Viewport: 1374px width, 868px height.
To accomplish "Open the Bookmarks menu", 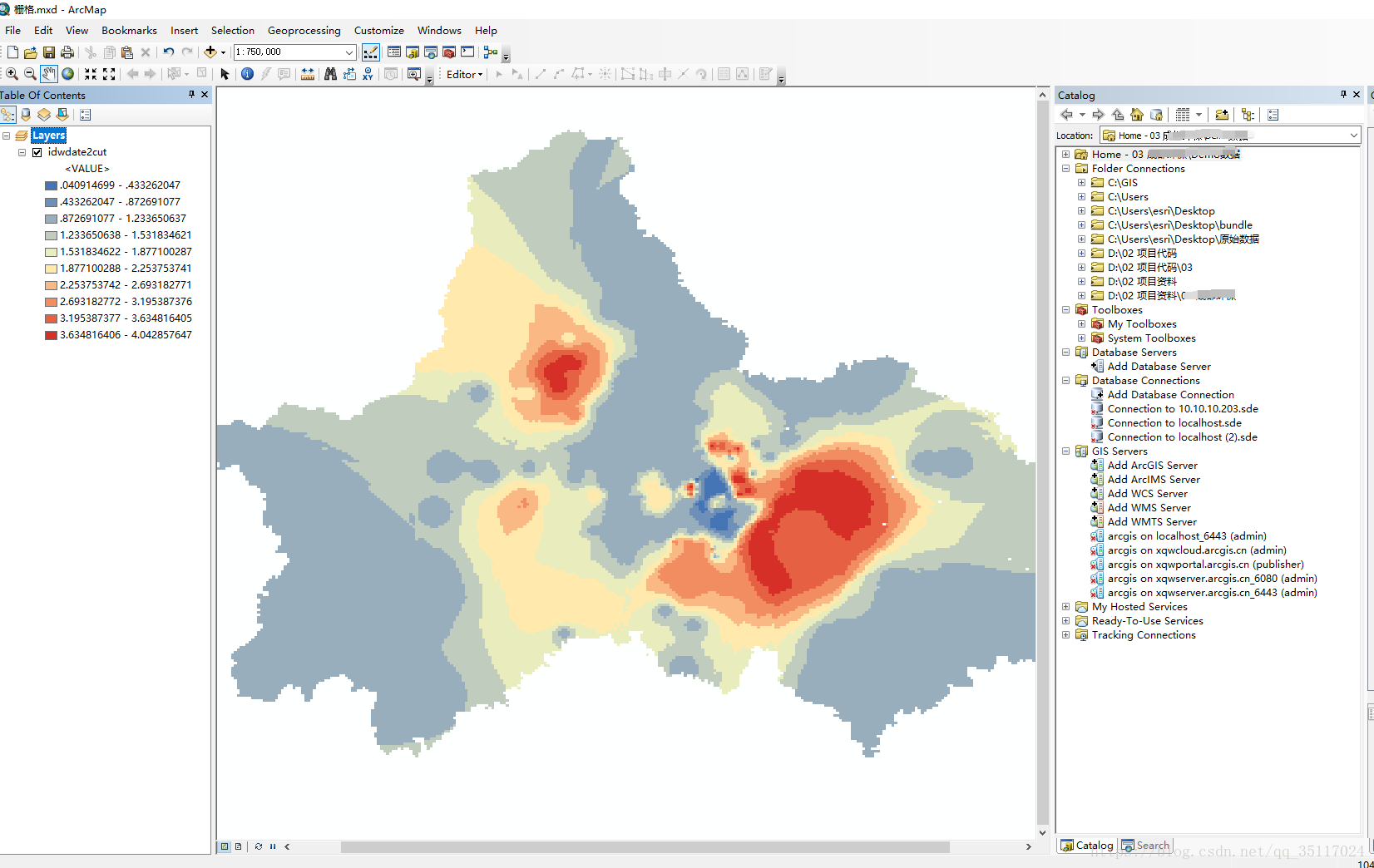I will tap(129, 30).
